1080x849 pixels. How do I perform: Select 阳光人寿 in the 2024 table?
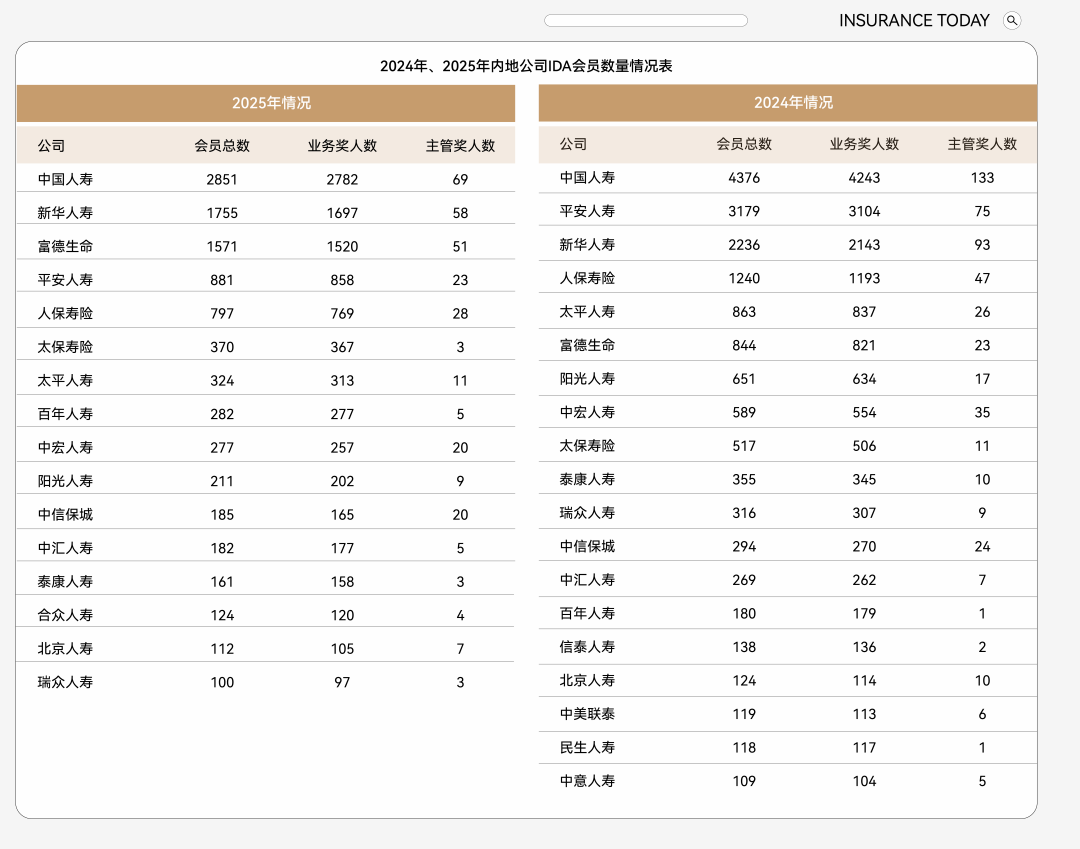588,379
